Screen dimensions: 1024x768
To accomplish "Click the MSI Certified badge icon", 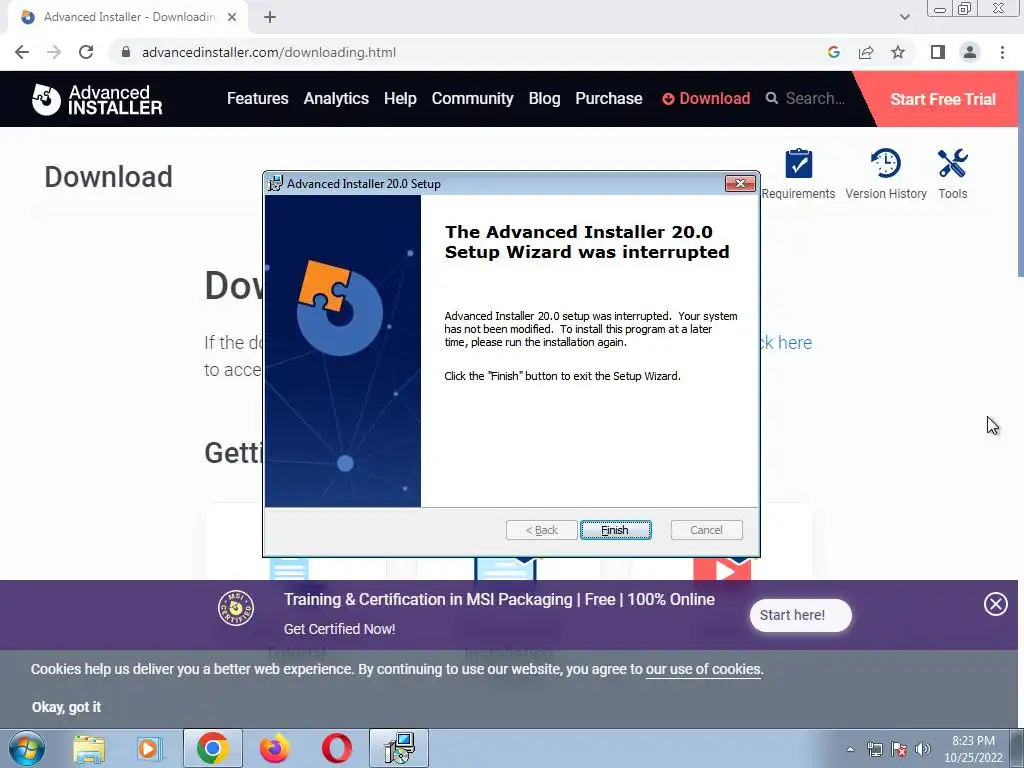I will [x=236, y=607].
